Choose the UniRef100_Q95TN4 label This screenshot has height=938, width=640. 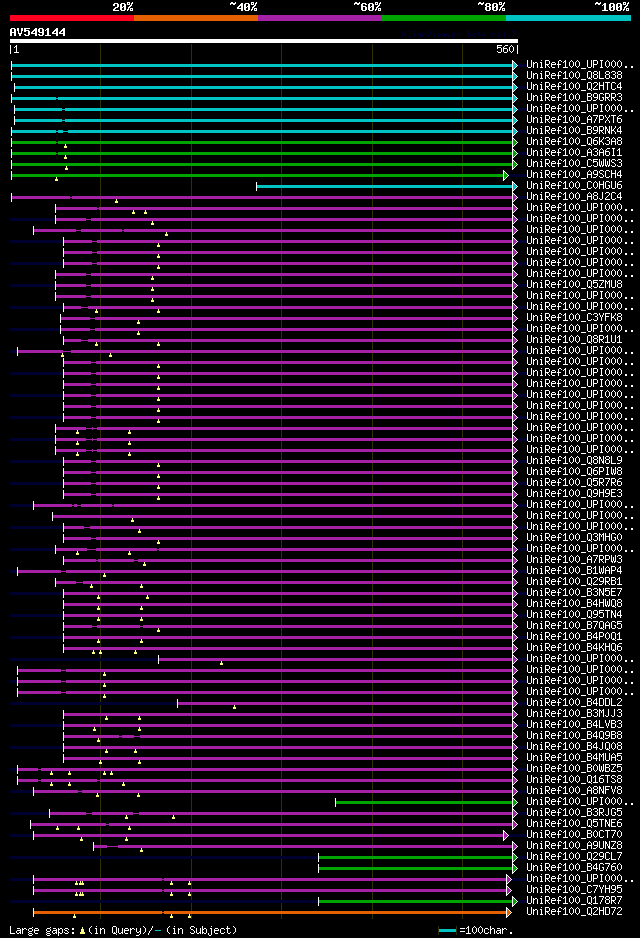point(574,614)
